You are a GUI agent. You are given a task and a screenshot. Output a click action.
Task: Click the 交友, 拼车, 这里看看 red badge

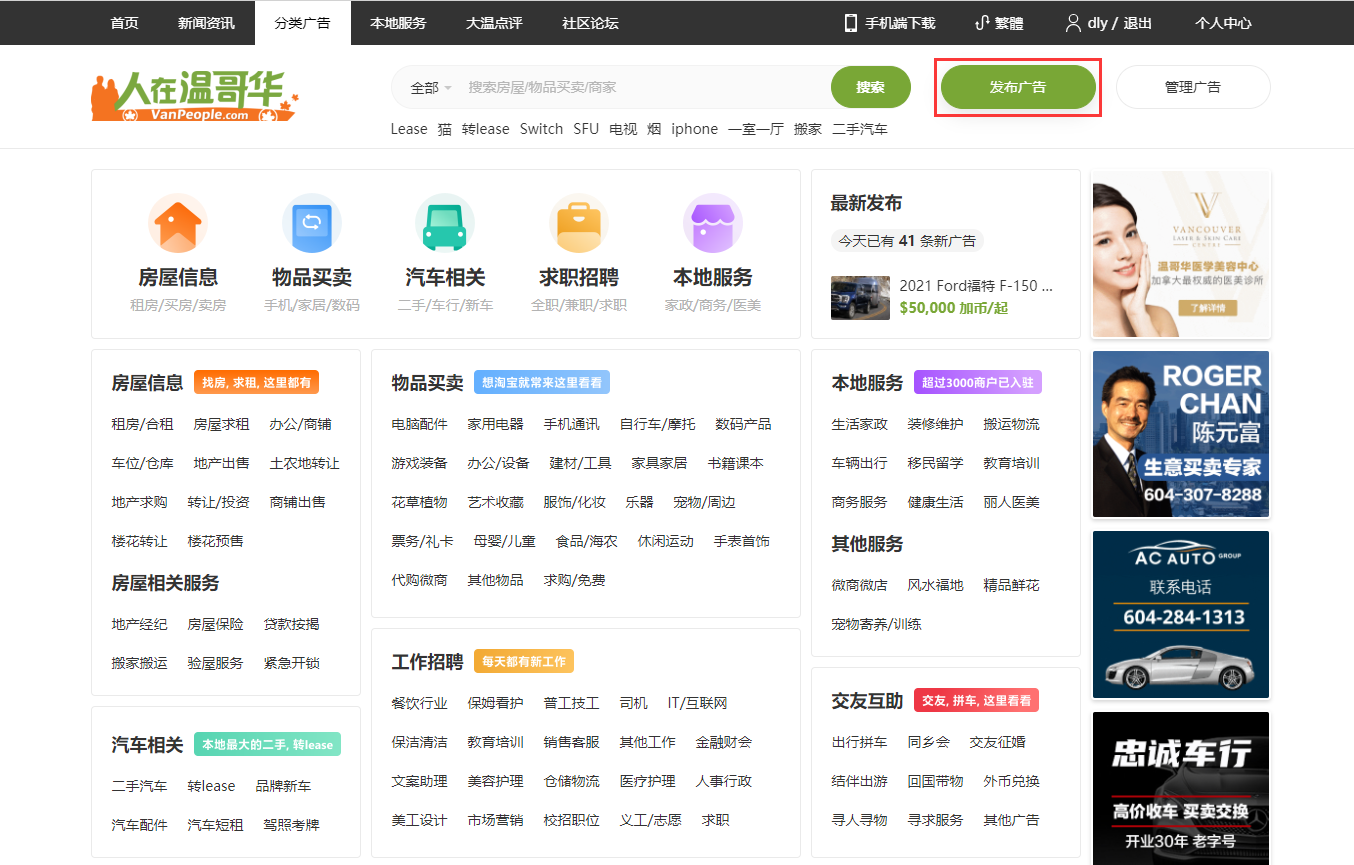coord(976,701)
